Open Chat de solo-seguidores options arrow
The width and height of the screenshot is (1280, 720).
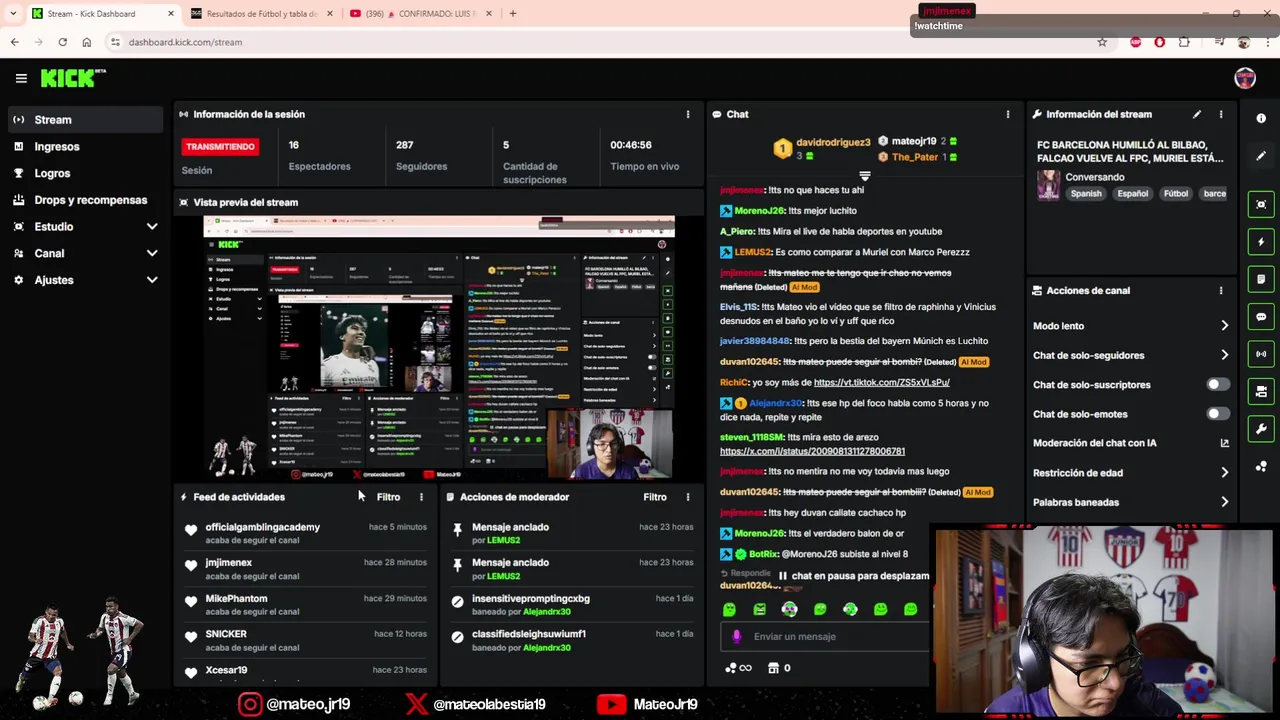1224,355
